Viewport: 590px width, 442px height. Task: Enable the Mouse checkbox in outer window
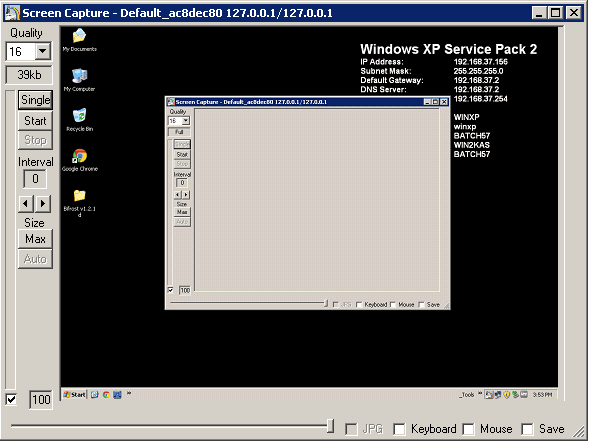[x=468, y=429]
